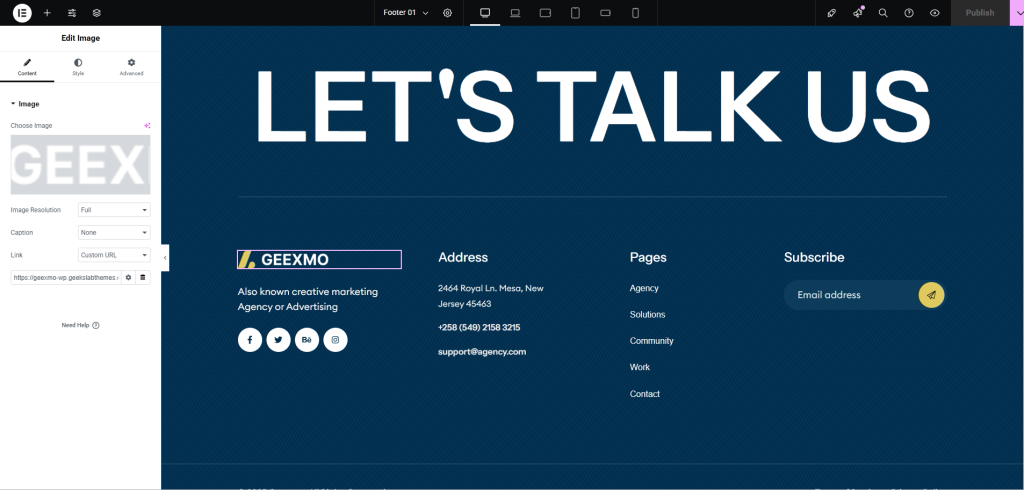
Task: Switch to mobile portrait device view
Action: click(x=635, y=13)
